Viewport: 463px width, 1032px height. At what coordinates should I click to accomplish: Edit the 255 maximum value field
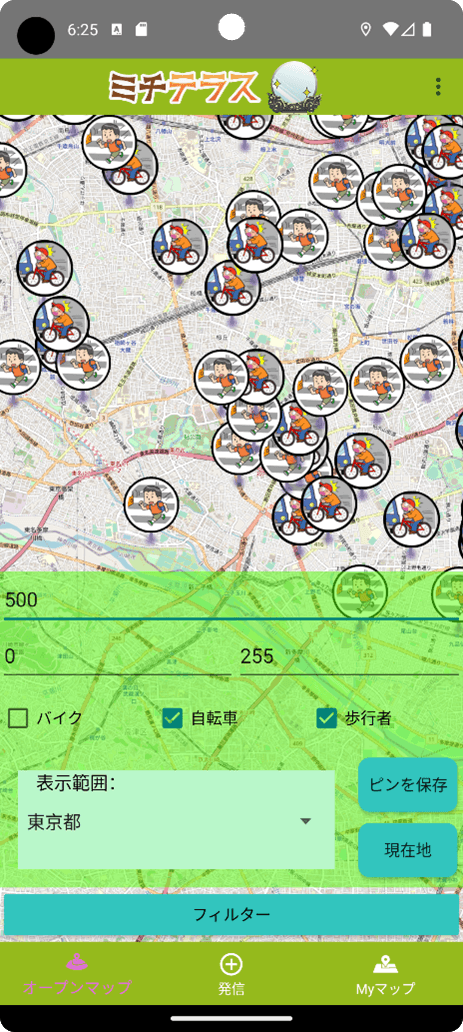(x=349, y=656)
